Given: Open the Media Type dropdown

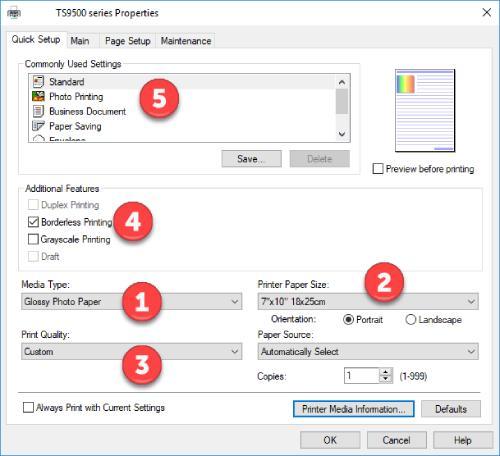Looking at the screenshot, I should [x=131, y=301].
